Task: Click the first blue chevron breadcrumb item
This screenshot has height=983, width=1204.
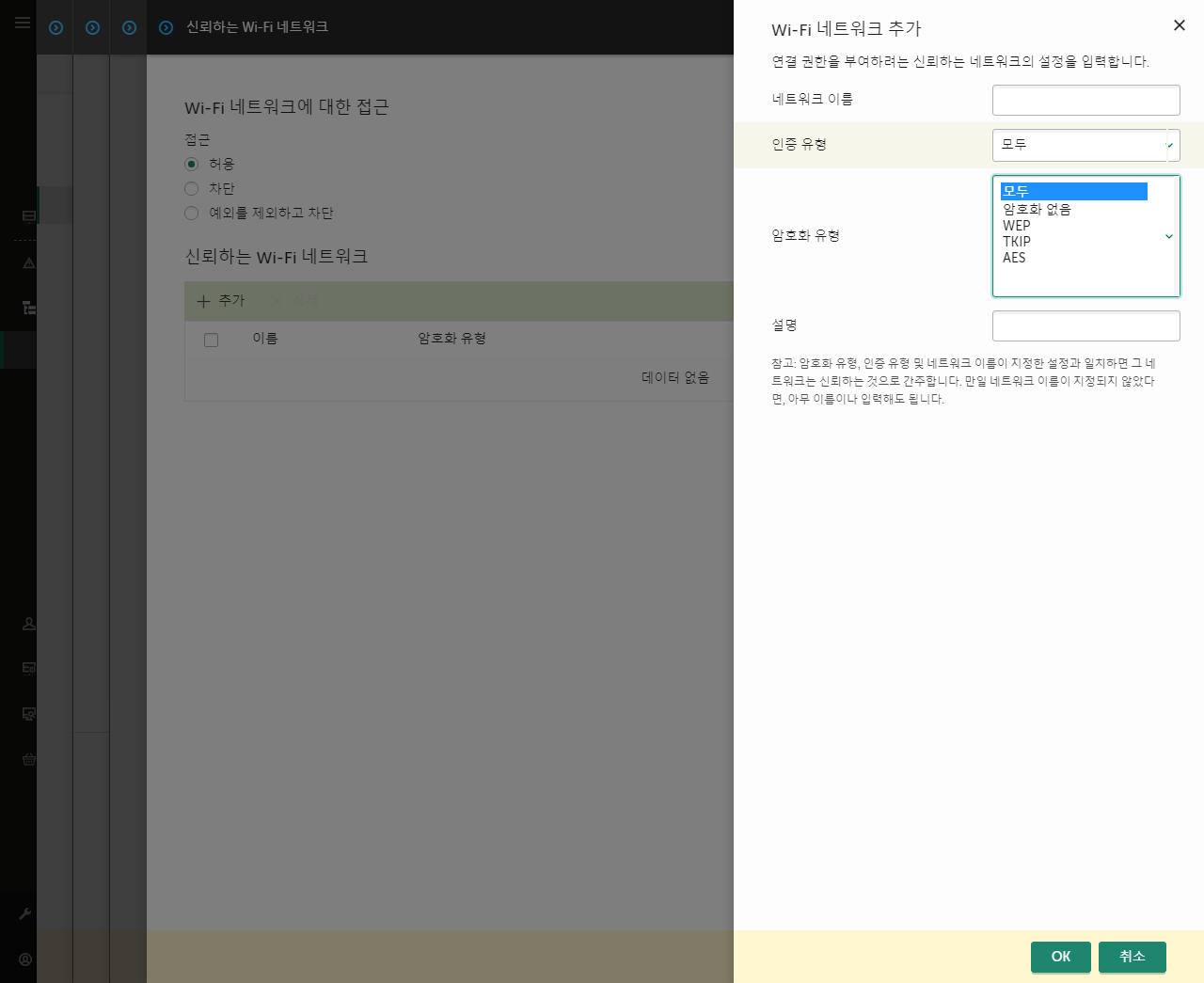Action: 55,27
